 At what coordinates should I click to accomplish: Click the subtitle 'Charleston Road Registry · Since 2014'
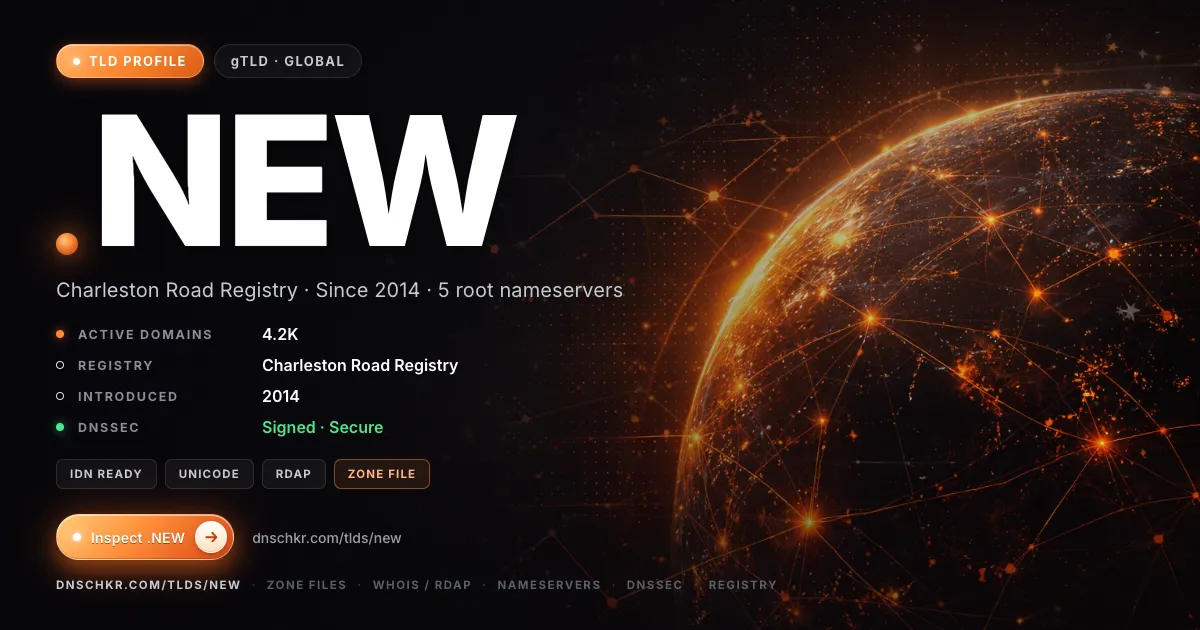pyautogui.click(x=238, y=290)
